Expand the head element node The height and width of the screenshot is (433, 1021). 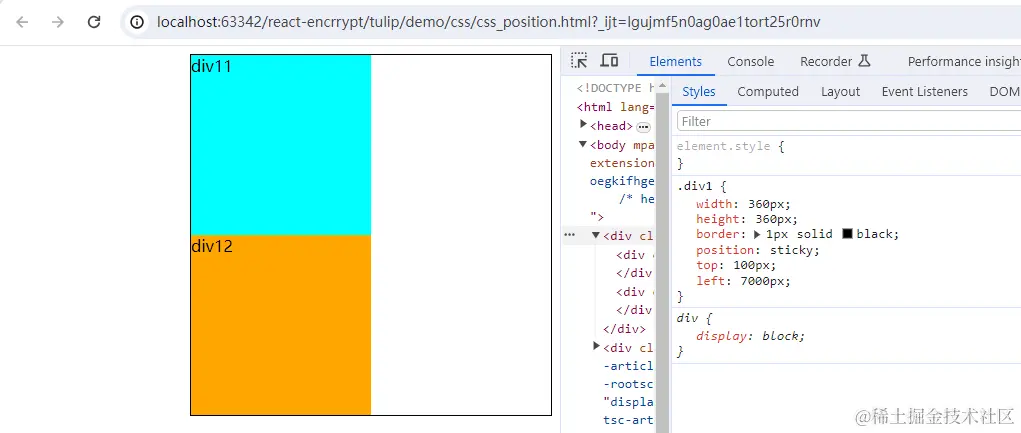click(583, 124)
